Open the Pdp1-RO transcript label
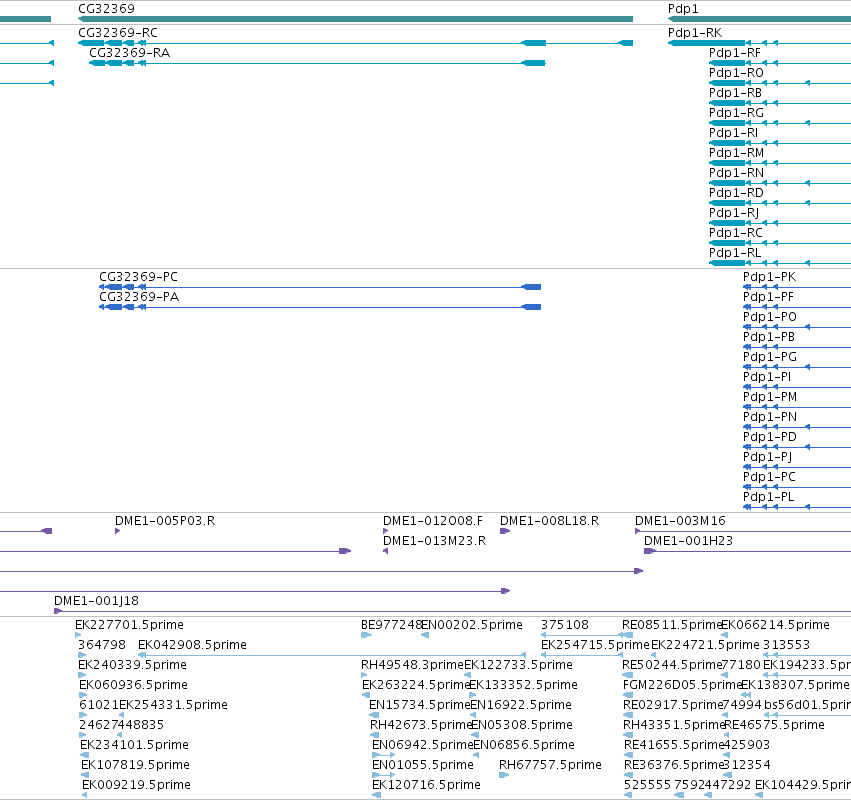851x800 pixels. click(736, 73)
